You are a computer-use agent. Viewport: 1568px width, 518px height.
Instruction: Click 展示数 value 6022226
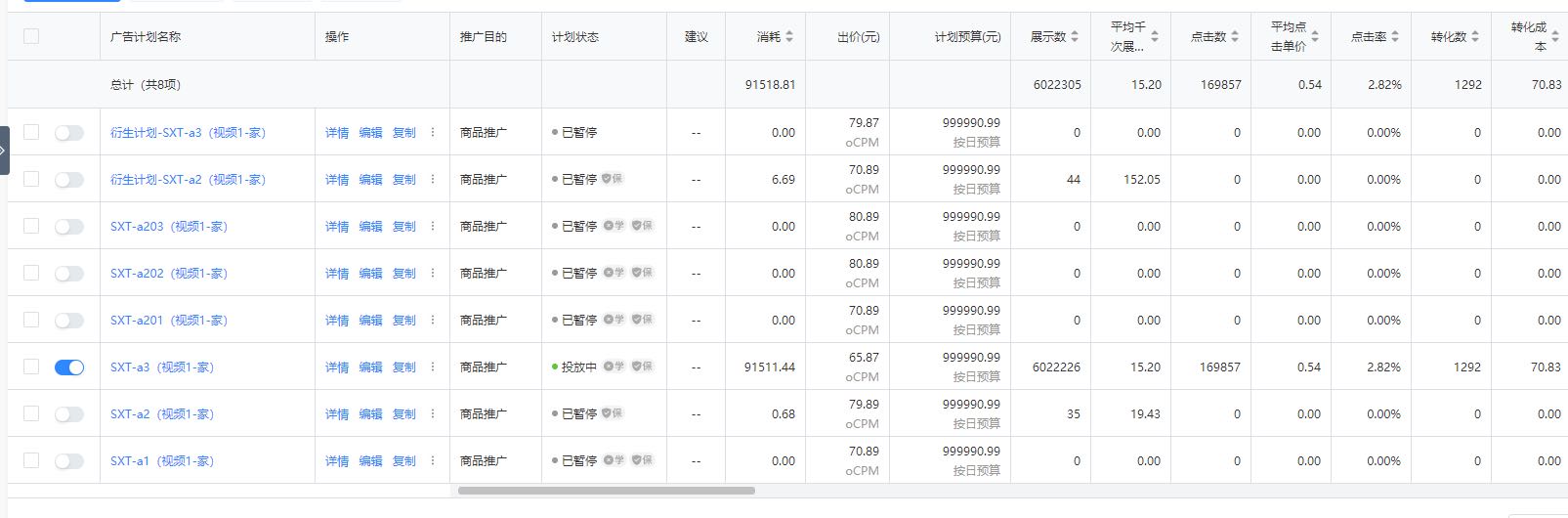(x=1056, y=367)
